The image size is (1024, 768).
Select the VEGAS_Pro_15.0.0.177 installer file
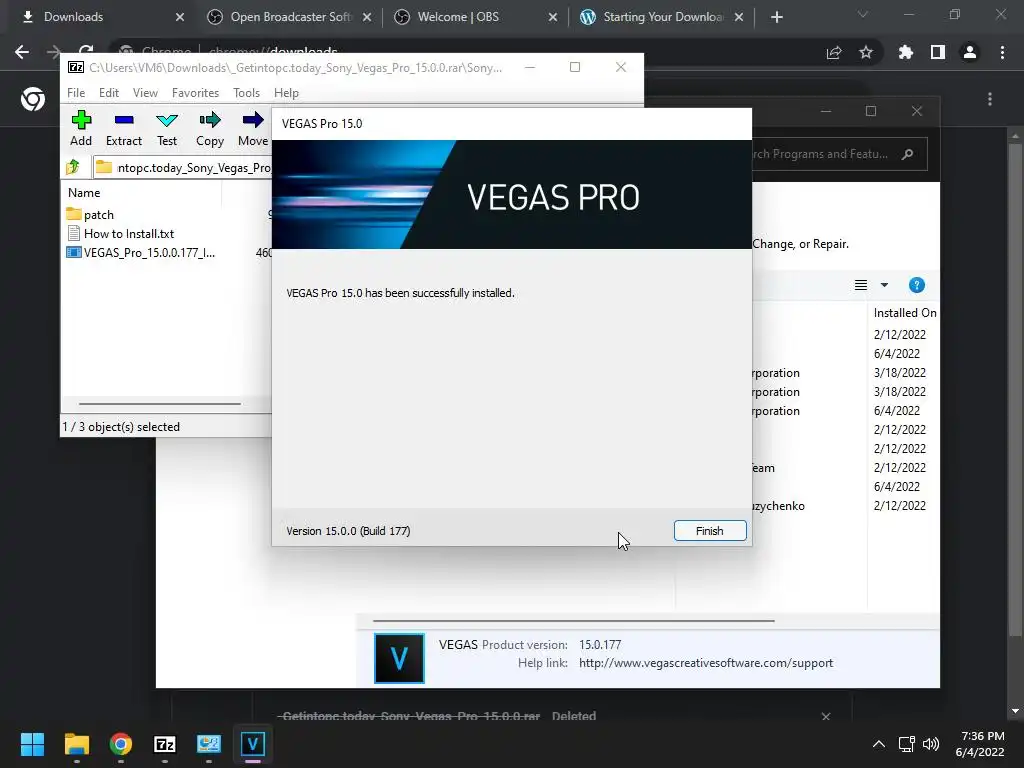[149, 253]
